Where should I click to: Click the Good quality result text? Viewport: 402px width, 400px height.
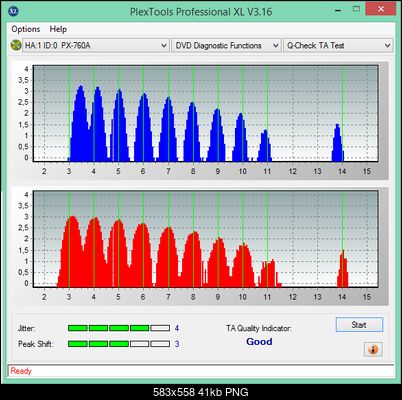point(259,342)
